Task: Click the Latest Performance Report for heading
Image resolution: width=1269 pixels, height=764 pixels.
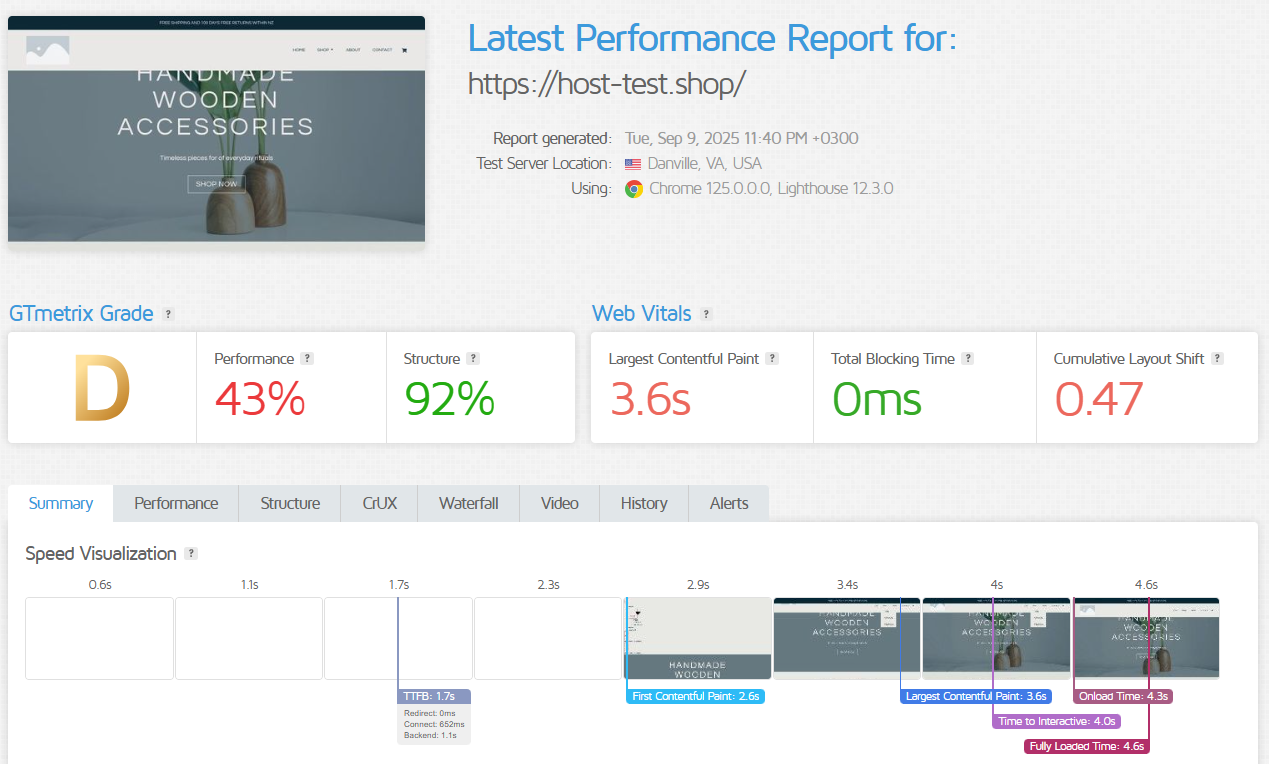Action: [712, 39]
